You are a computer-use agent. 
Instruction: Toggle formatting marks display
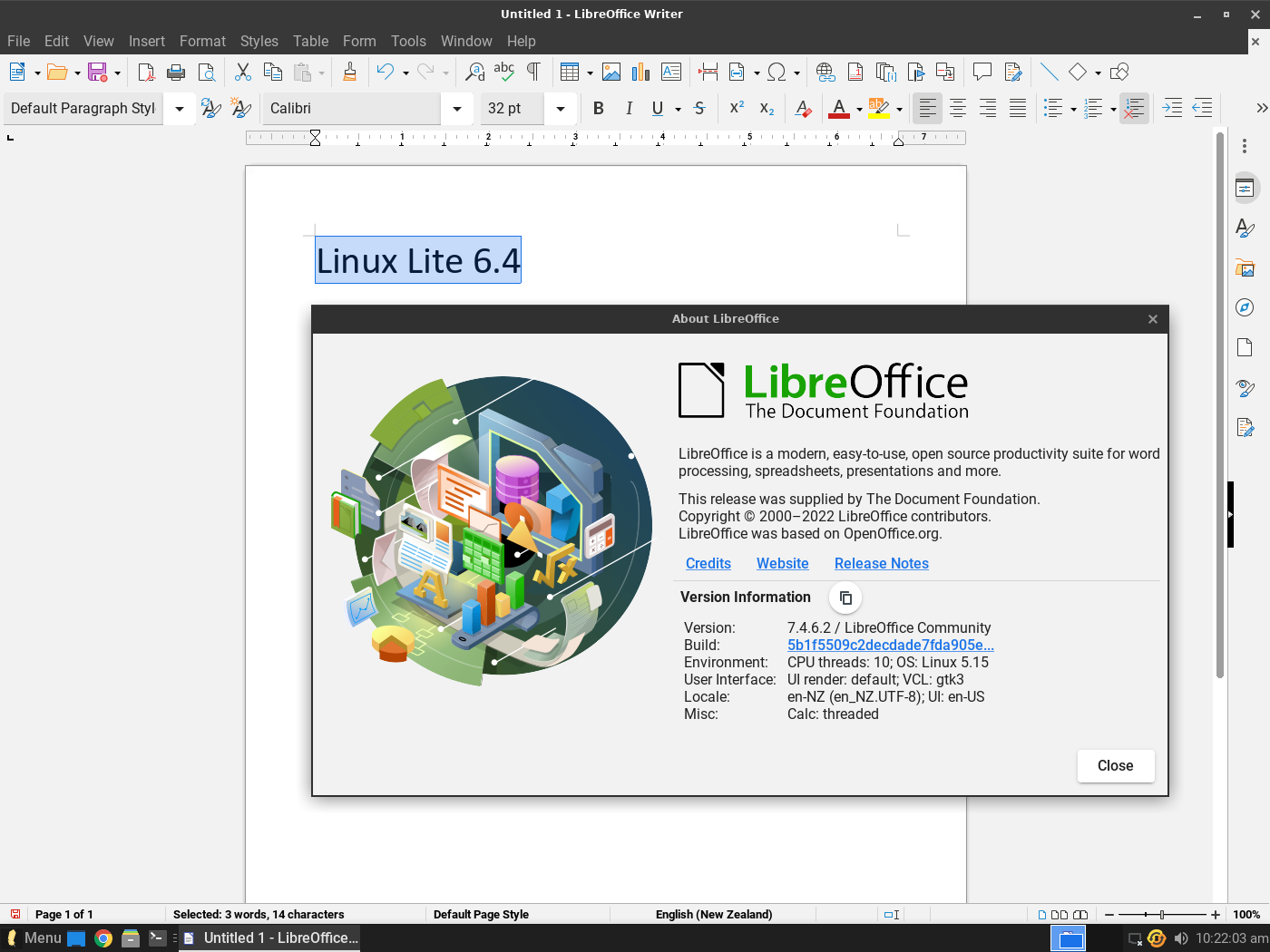(533, 72)
